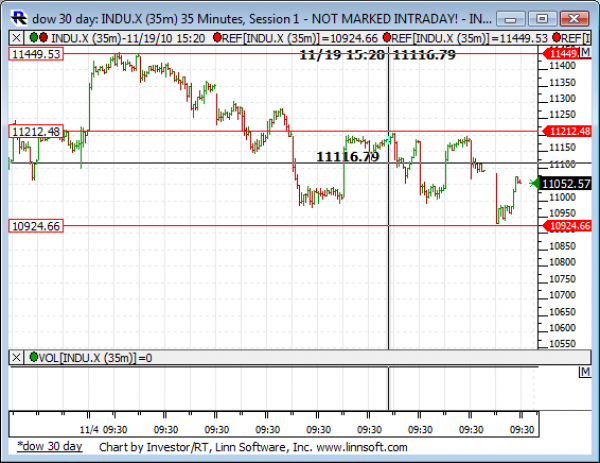Click the 10550 value on the price scale
This screenshot has height=463, width=600.
562,344
